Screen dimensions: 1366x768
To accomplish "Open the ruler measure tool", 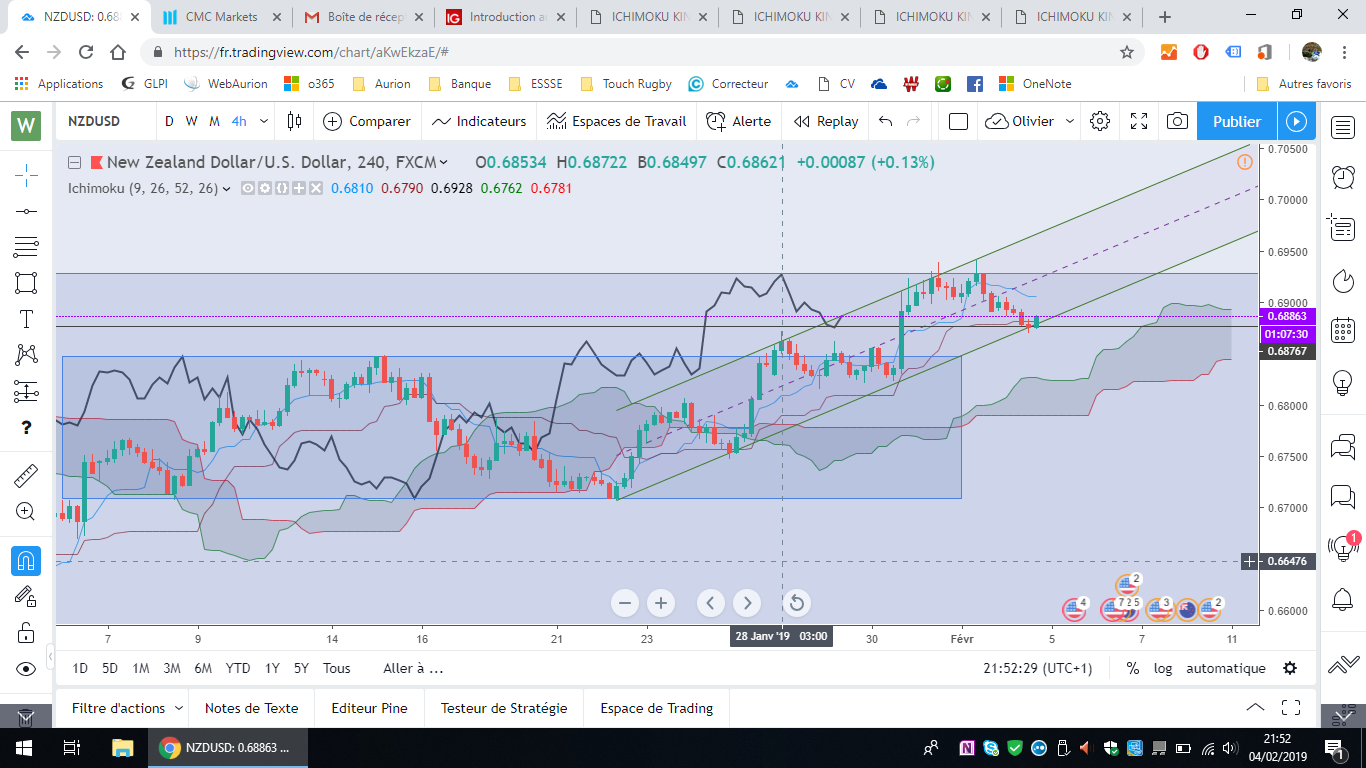I will point(26,475).
